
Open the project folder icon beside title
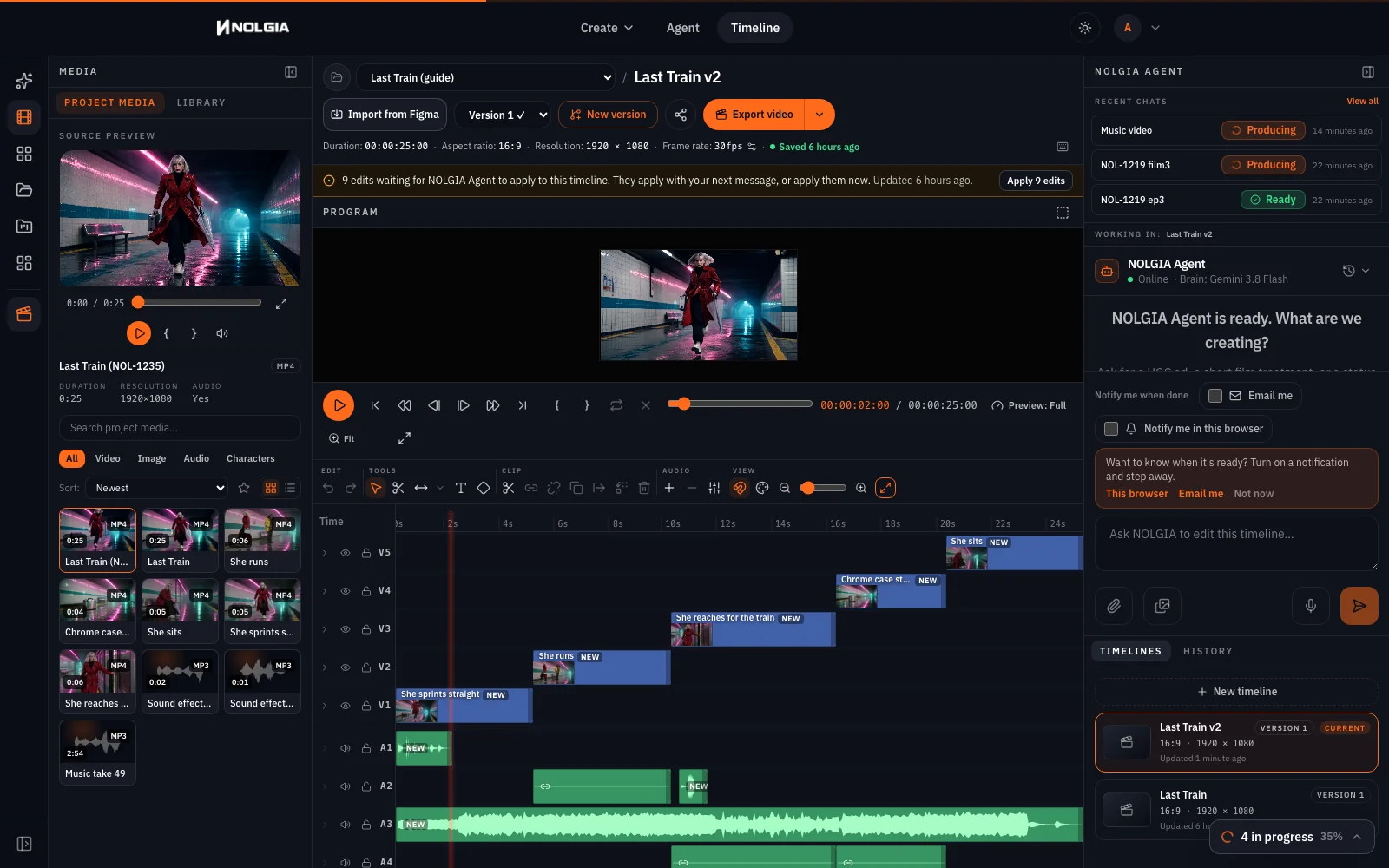pos(337,77)
